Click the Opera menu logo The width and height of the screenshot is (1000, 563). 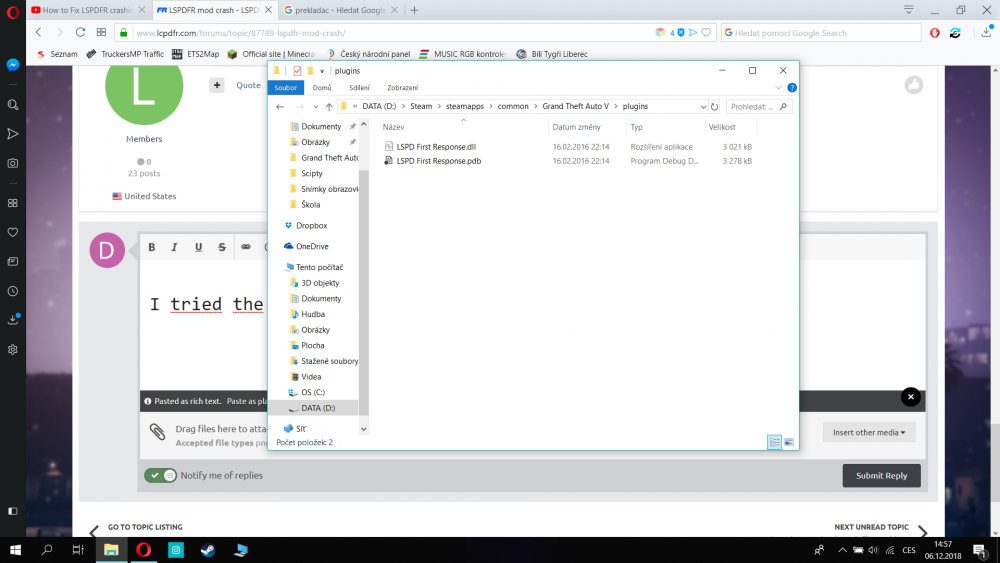tap(13, 11)
